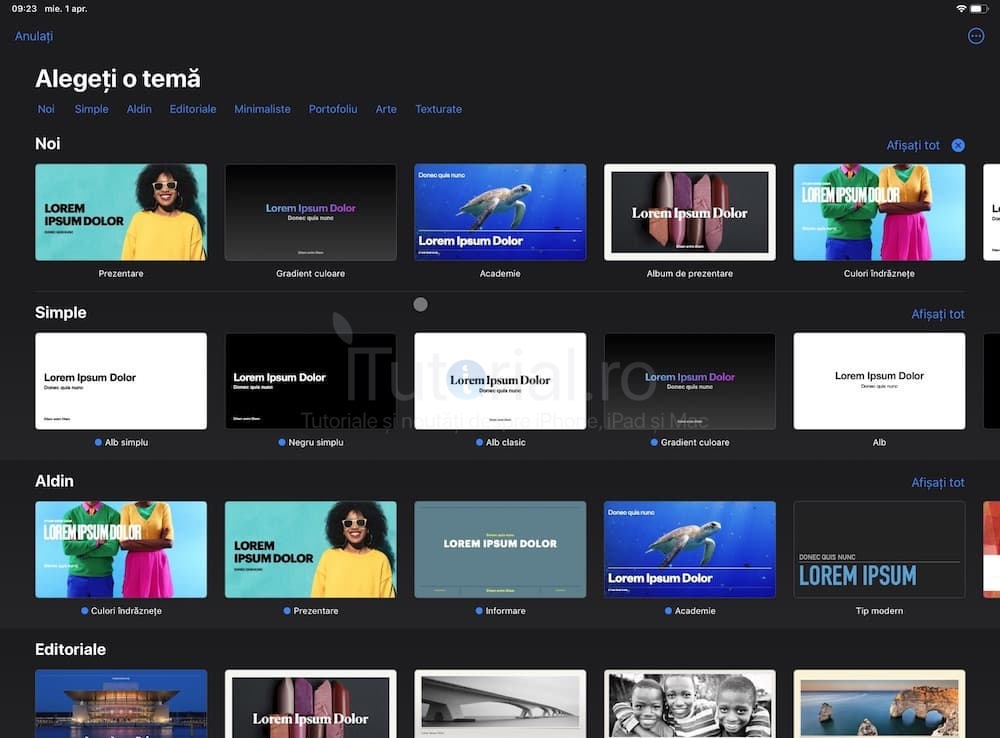Choose the Academie turtle theme in Noi row
1000x738 pixels.
pos(500,212)
